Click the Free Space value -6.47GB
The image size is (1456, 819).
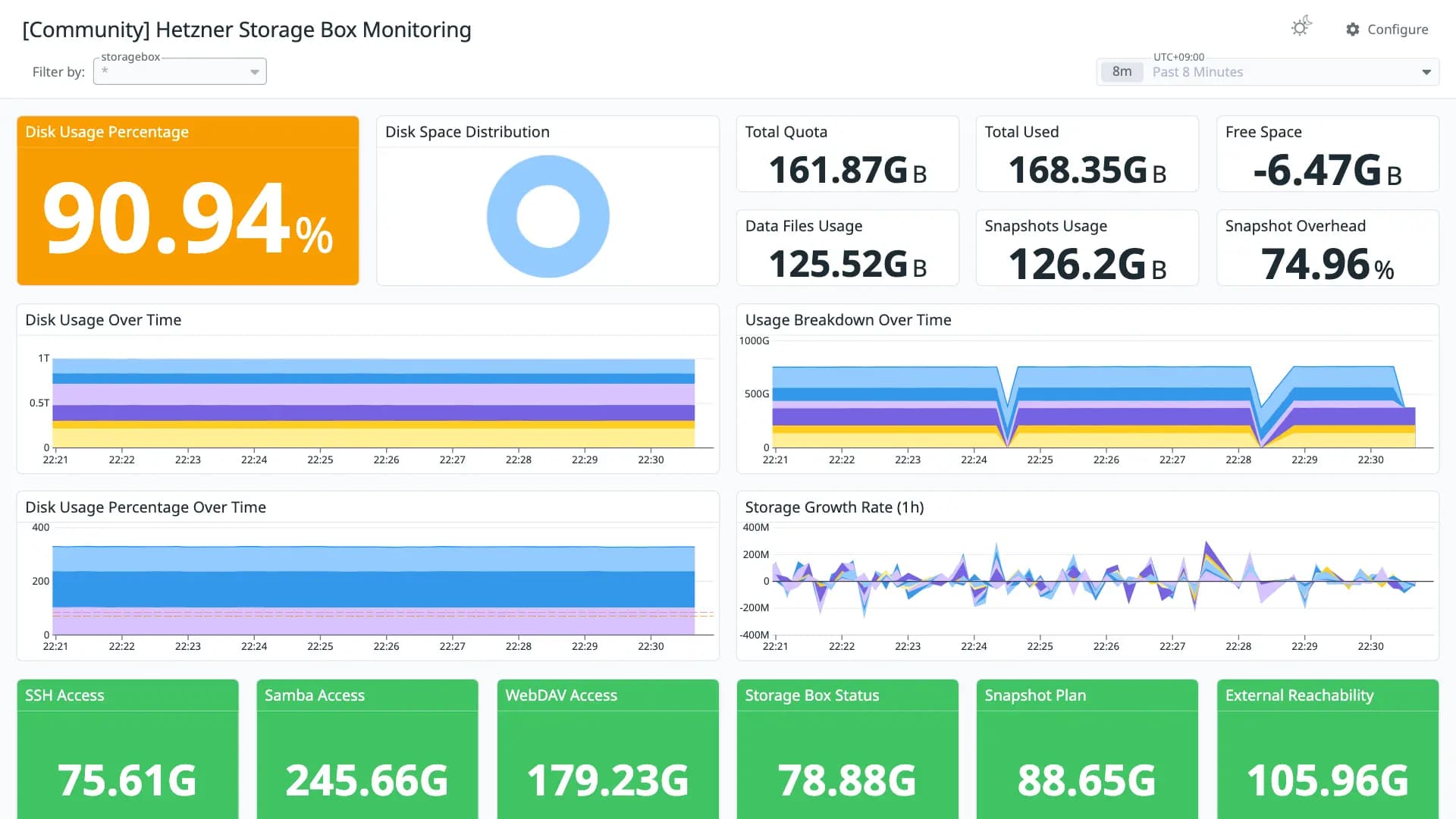[x=1327, y=170]
